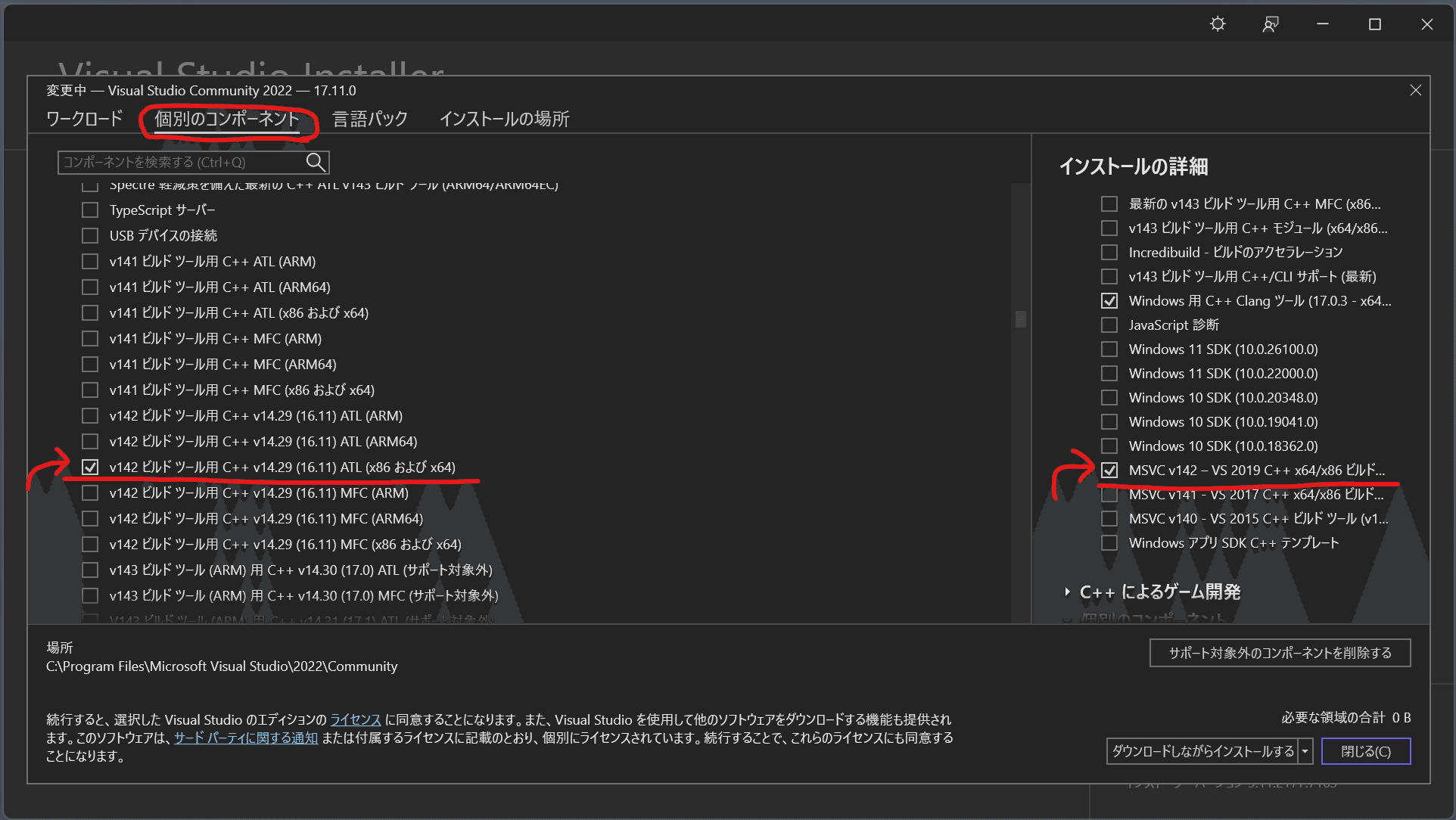Image resolution: width=1456 pixels, height=820 pixels.
Task: Expand C++ によるゲーム開発 section
Action: coord(1067,592)
